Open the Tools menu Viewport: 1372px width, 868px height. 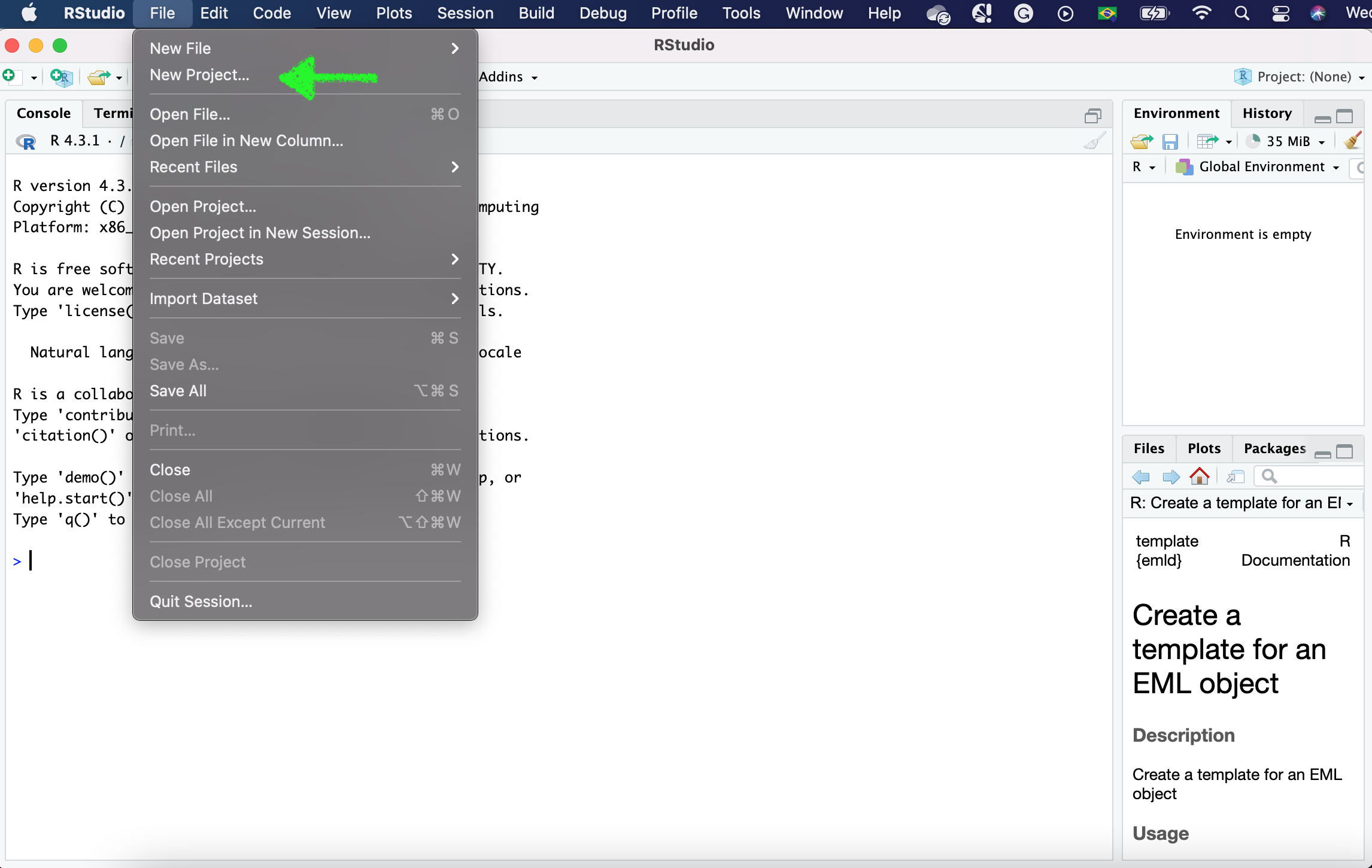click(741, 13)
